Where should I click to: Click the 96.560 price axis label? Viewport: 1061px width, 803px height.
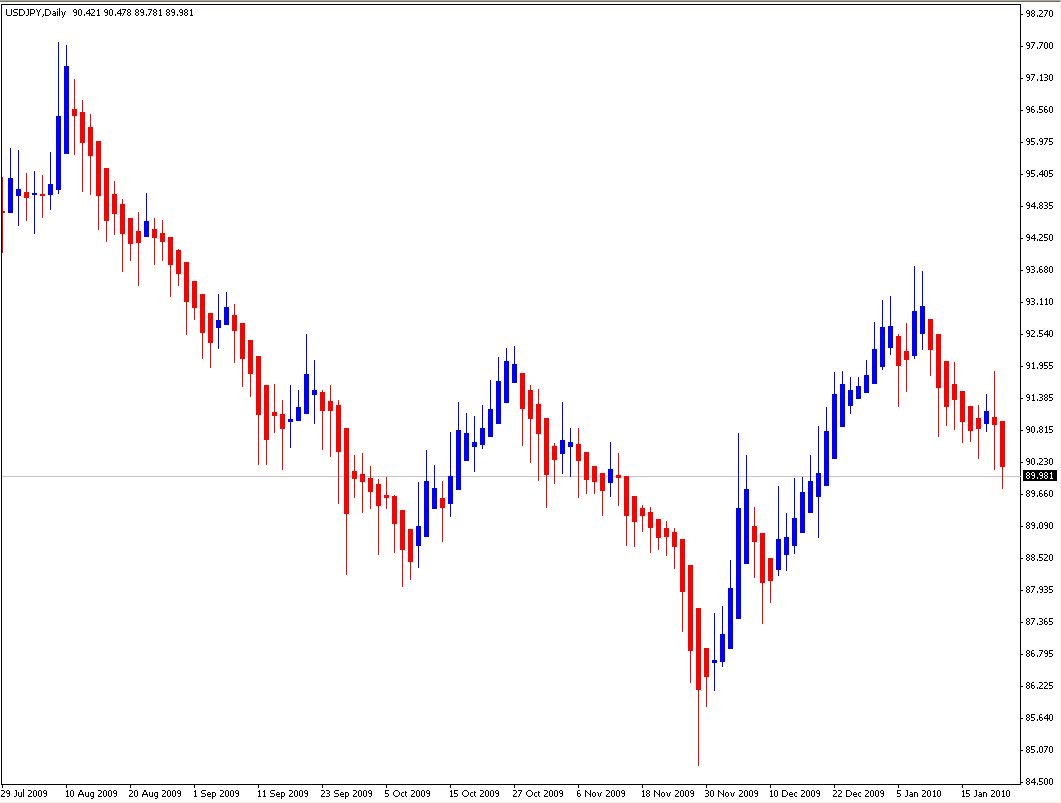[1039, 110]
